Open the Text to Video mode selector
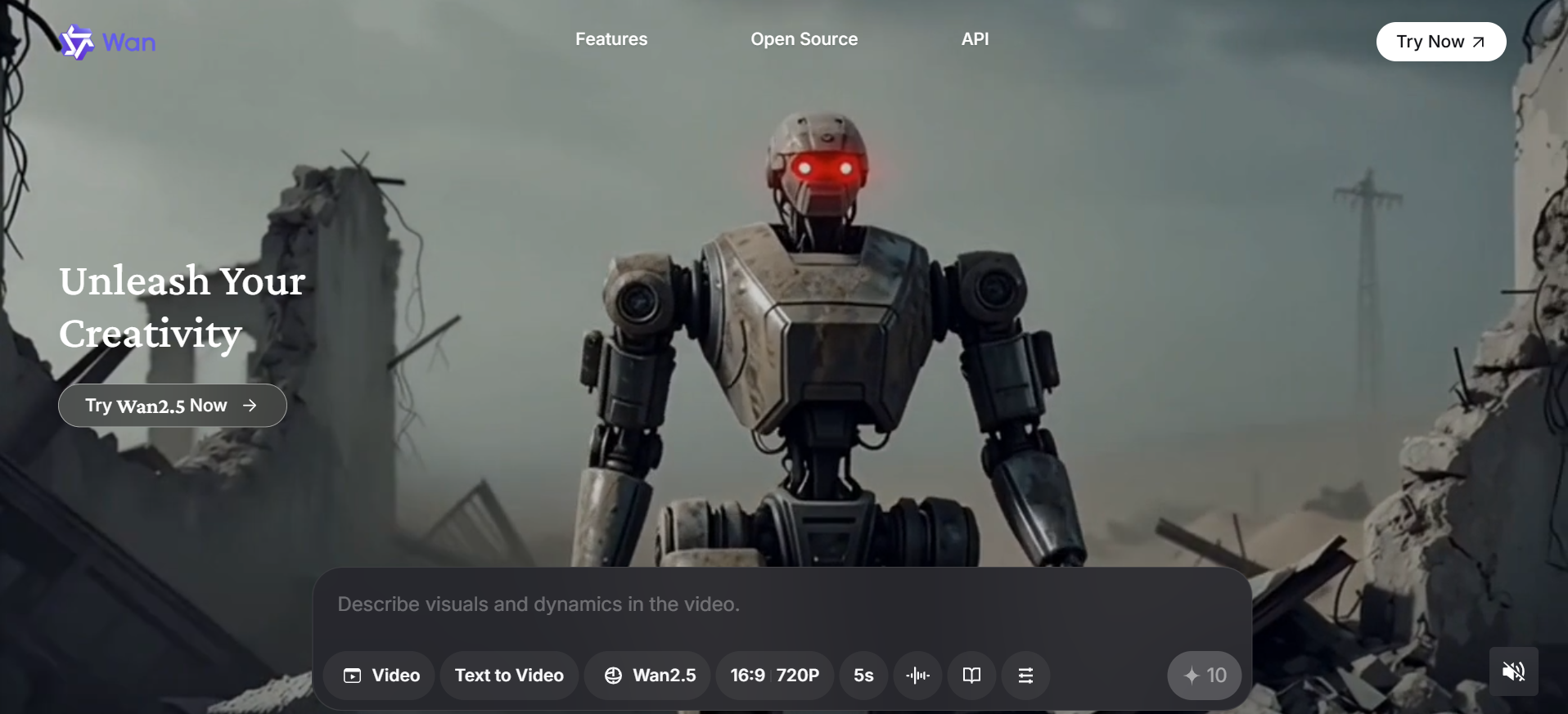The width and height of the screenshot is (1568, 714). pos(509,676)
